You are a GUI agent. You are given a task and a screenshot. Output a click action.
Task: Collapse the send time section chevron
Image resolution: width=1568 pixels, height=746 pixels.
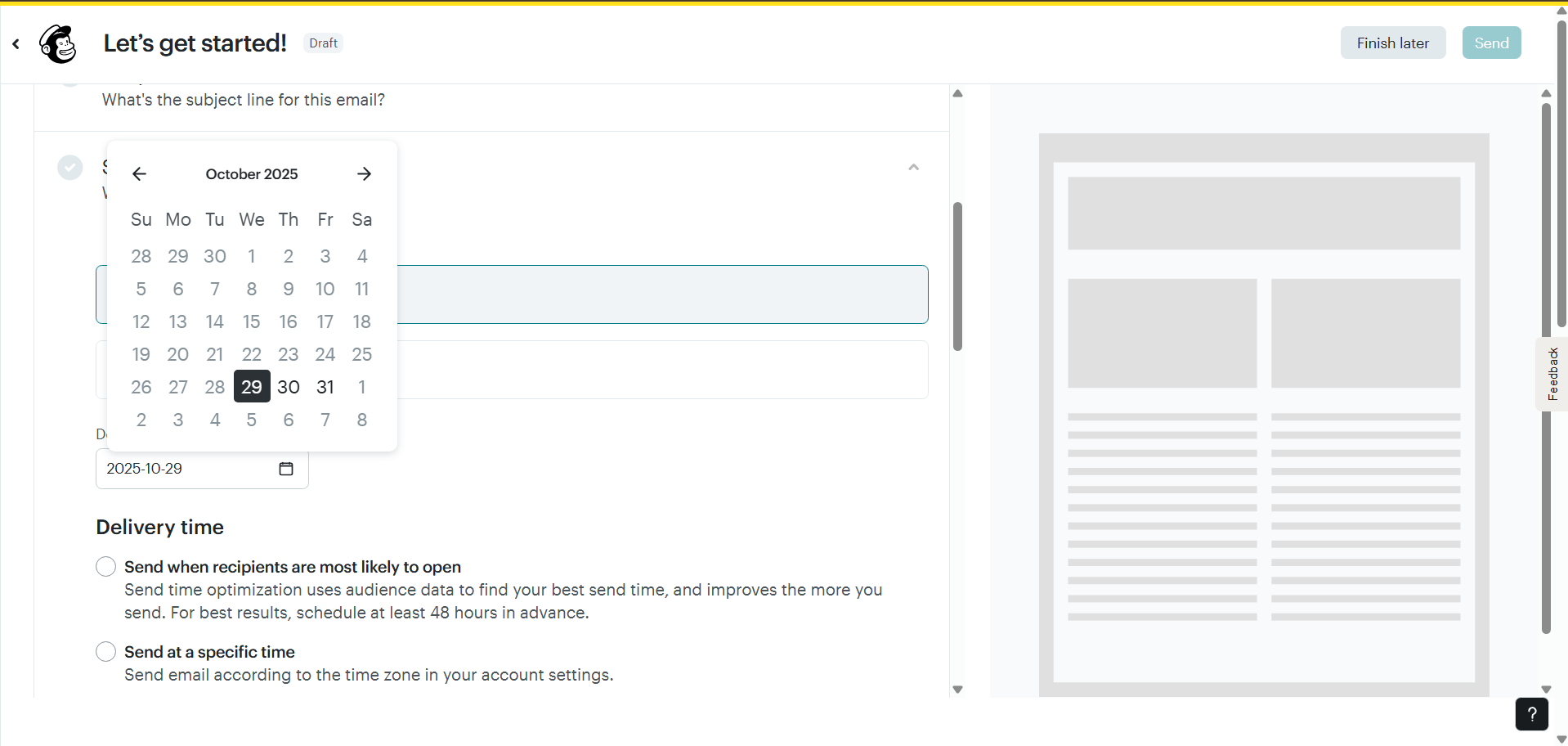click(913, 168)
